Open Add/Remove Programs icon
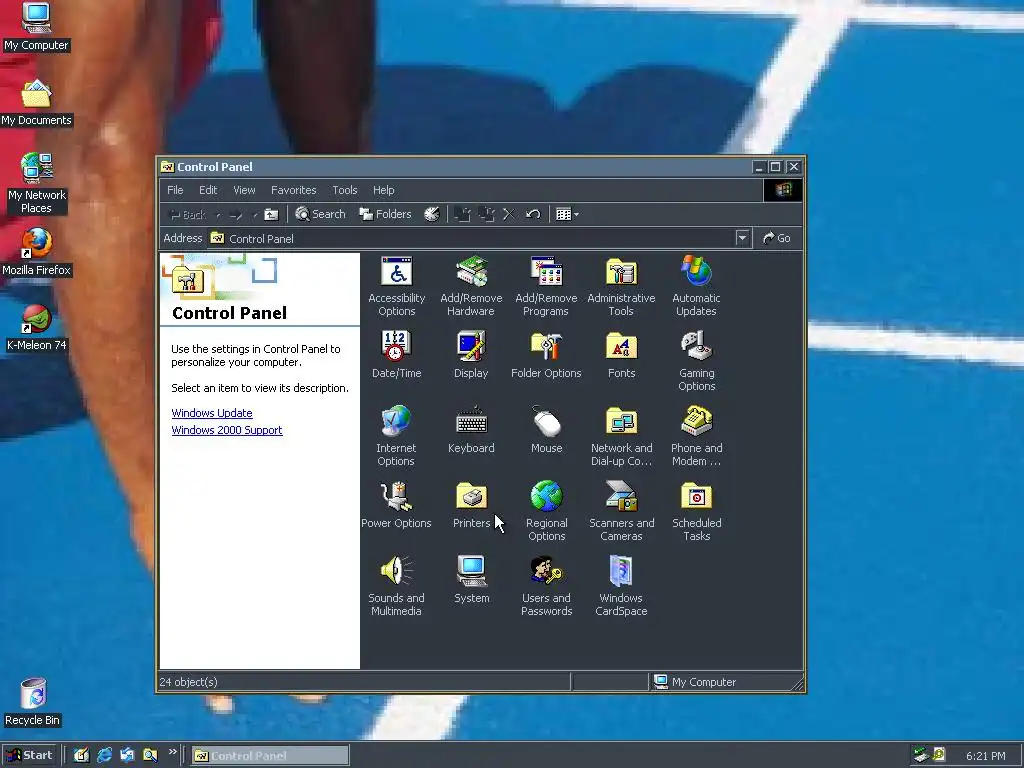The image size is (1024, 768). point(546,286)
